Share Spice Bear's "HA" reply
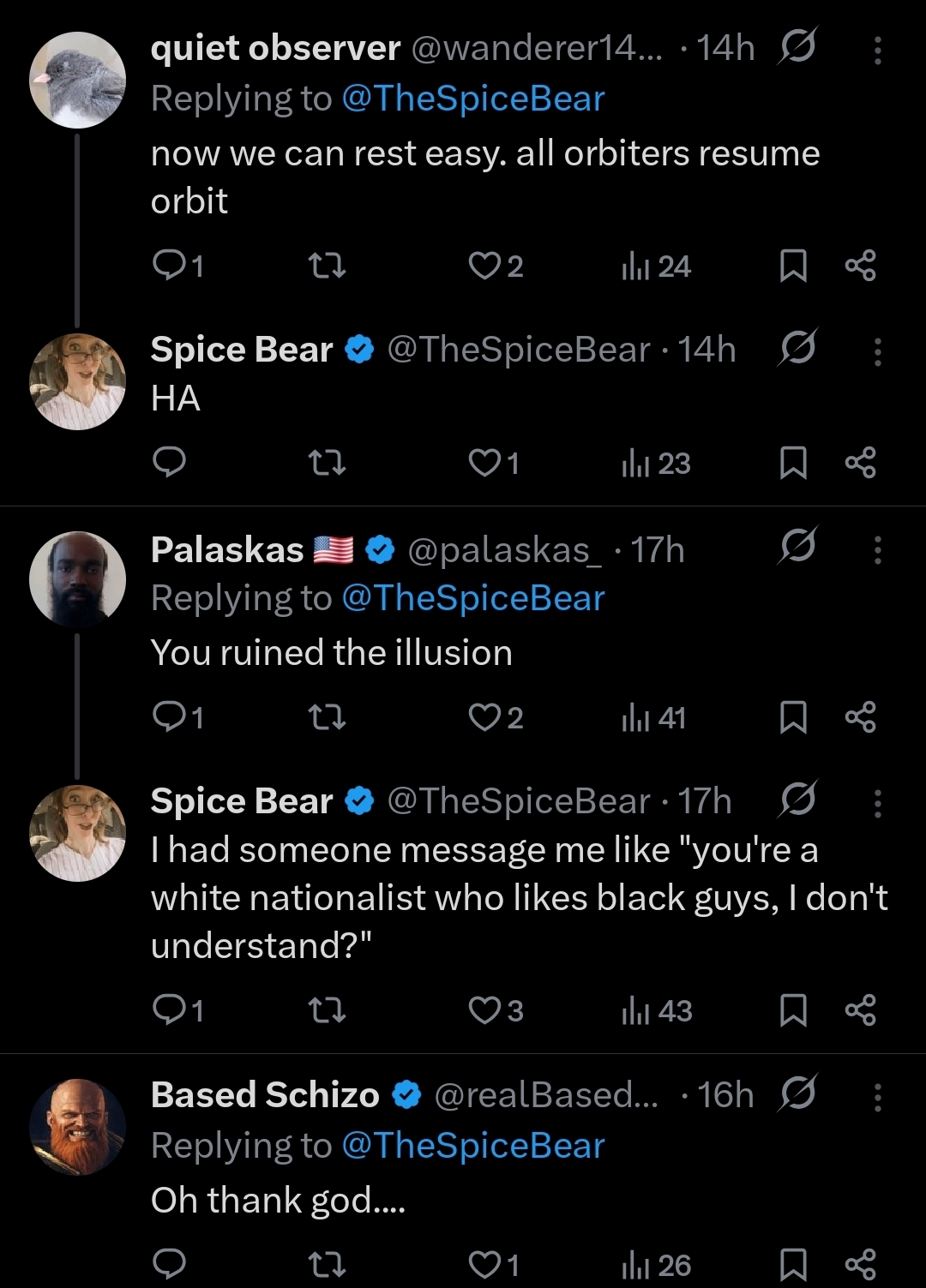This screenshot has width=926, height=1288. 860,463
